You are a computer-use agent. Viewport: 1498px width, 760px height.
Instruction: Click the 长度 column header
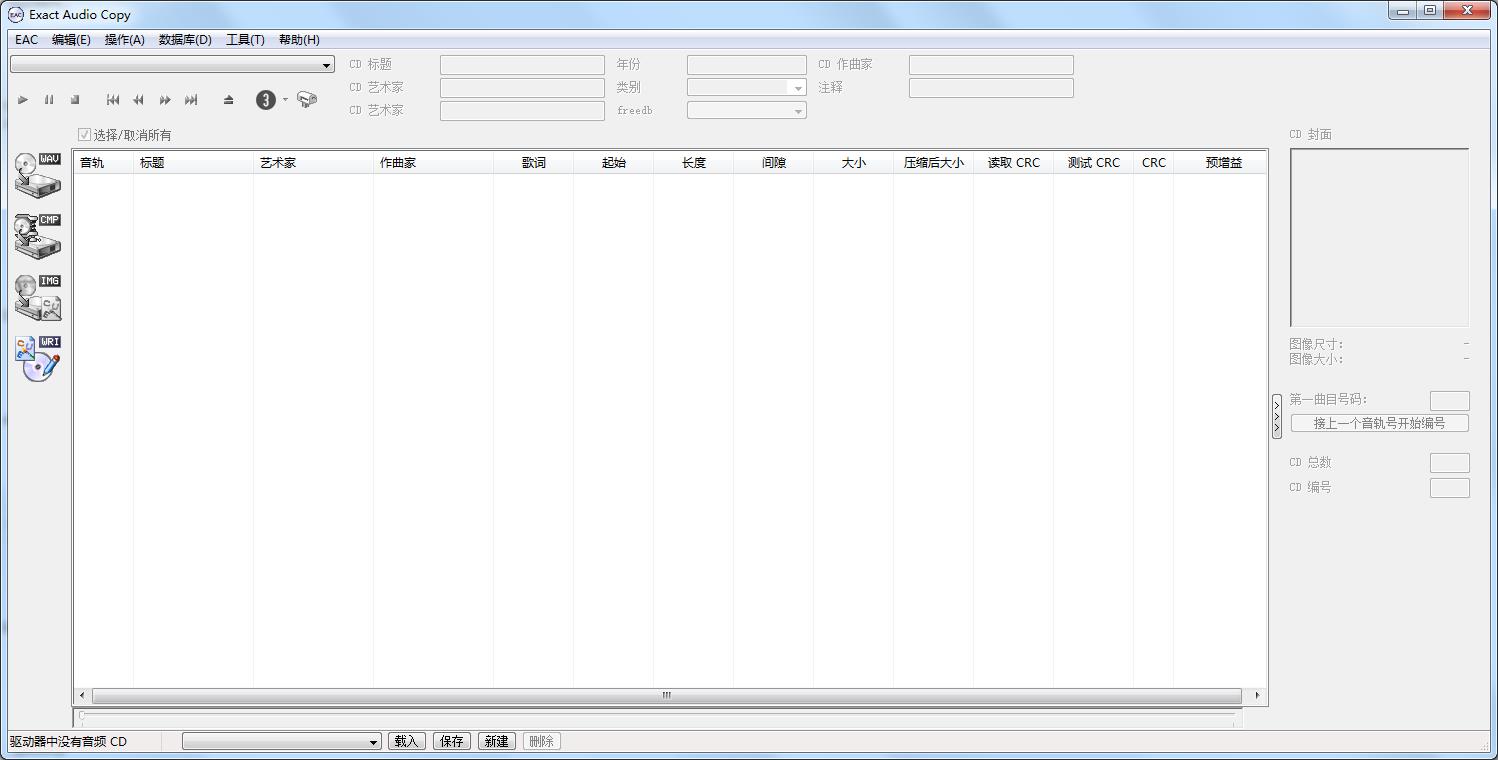point(693,162)
